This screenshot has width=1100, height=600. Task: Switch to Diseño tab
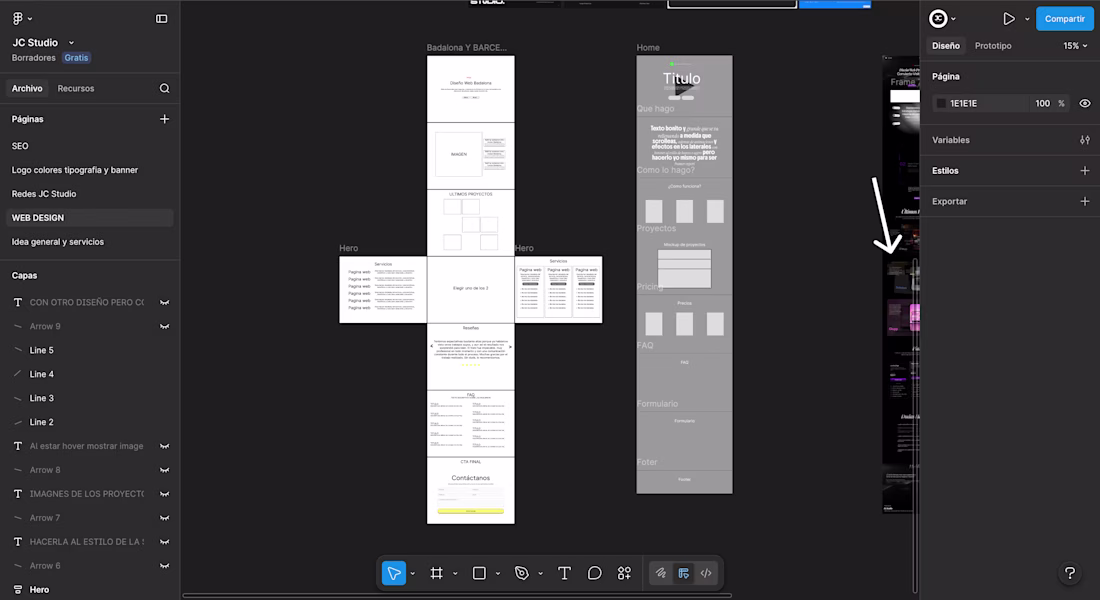946,46
